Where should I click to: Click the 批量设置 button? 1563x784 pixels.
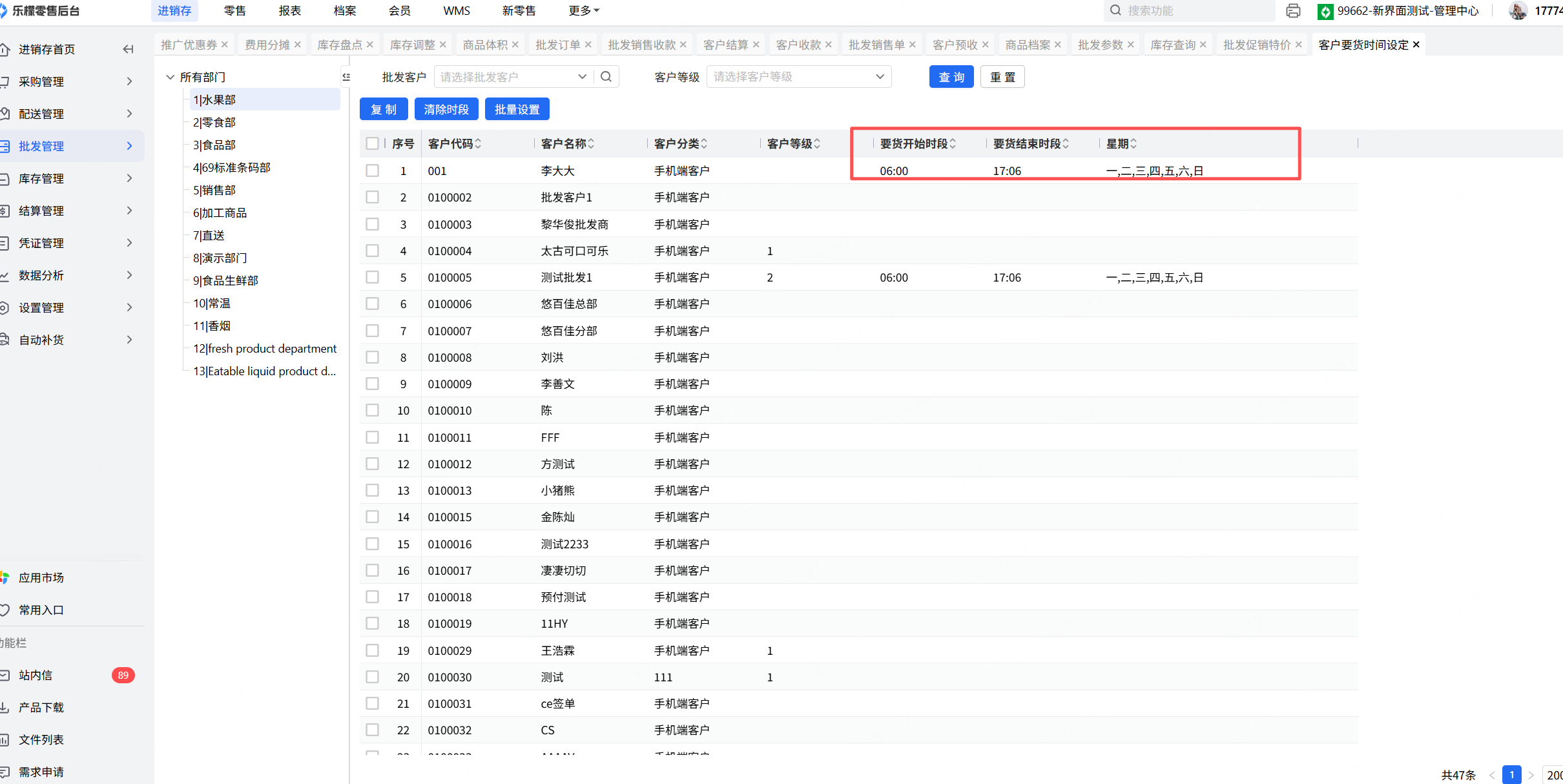(x=517, y=109)
